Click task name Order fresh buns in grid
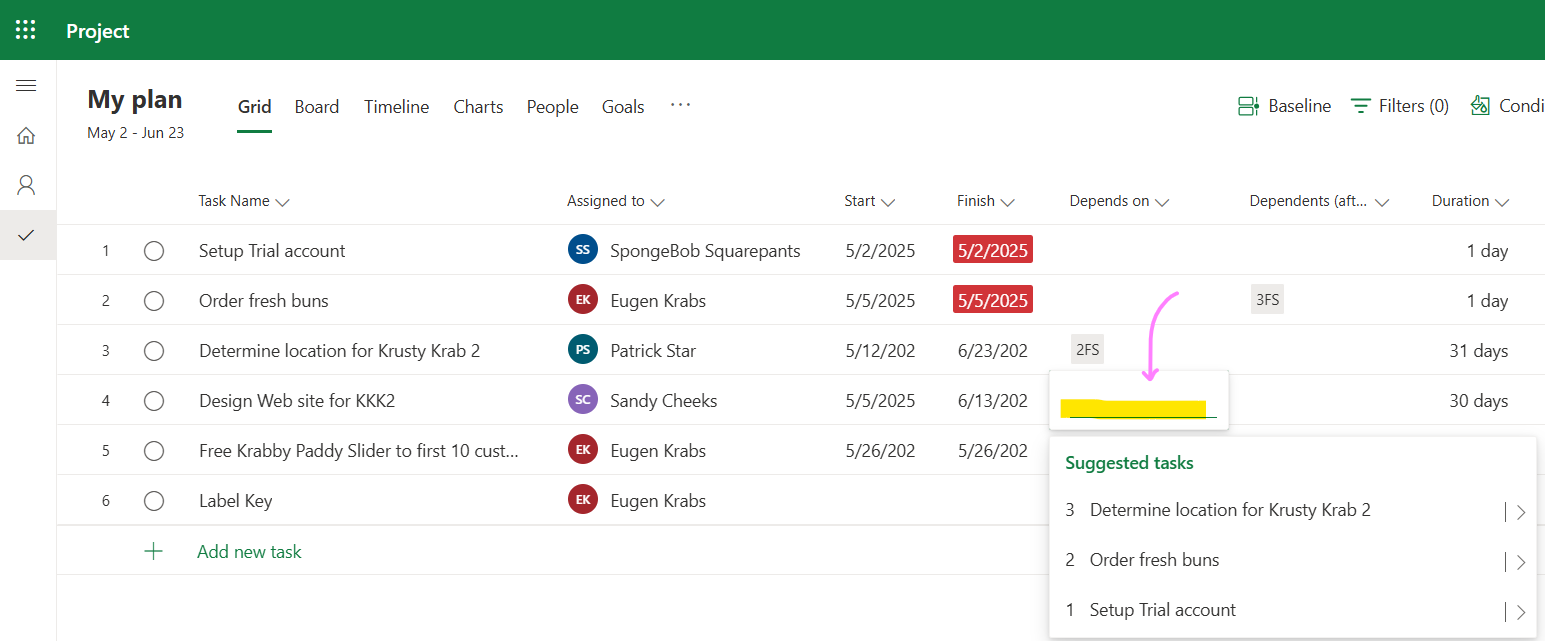This screenshot has height=641, width=1545. click(x=264, y=301)
